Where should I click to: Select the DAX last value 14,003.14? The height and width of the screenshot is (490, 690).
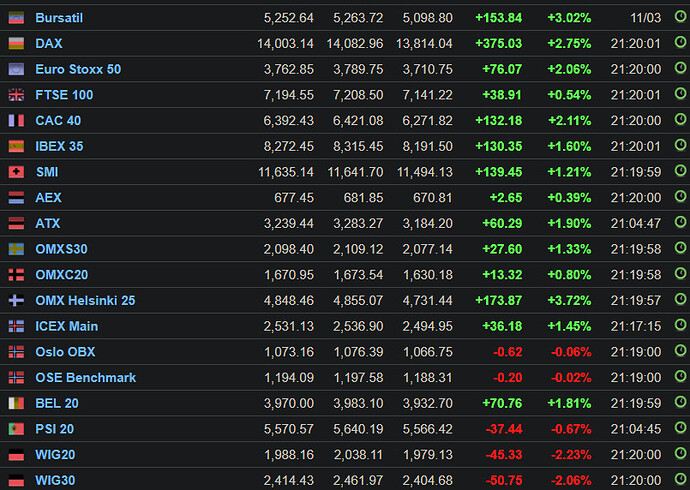[285, 44]
